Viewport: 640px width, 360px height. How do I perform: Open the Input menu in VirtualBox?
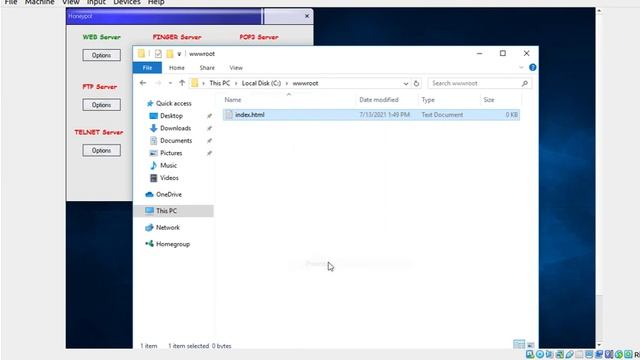tap(96, 2)
